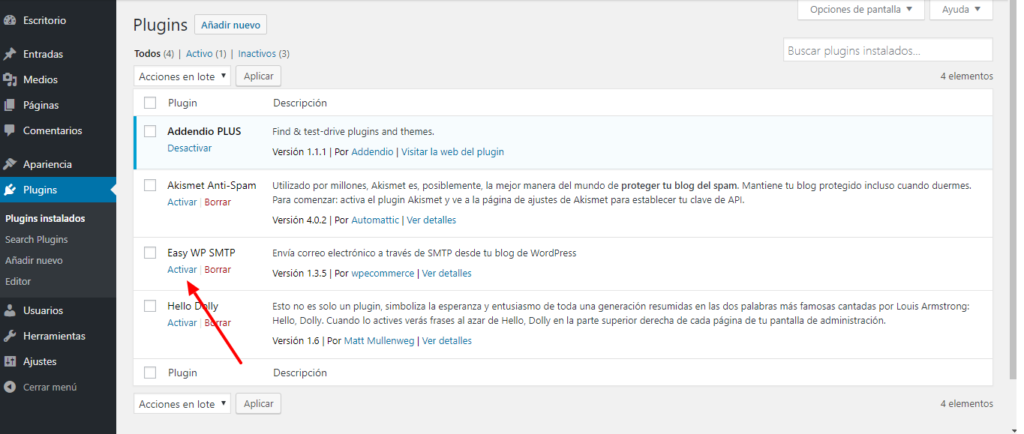The height and width of the screenshot is (434, 1024).
Task: Check the Addendio PLUS plugin checkbox
Action: pos(150,131)
